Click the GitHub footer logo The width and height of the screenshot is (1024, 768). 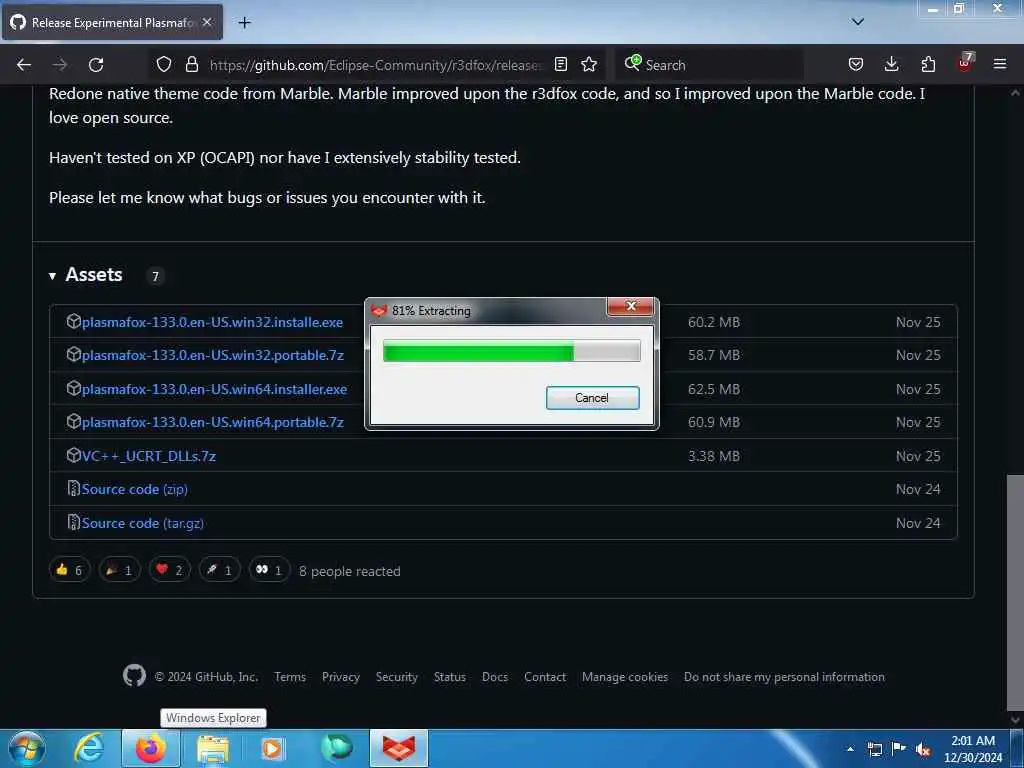(x=135, y=676)
